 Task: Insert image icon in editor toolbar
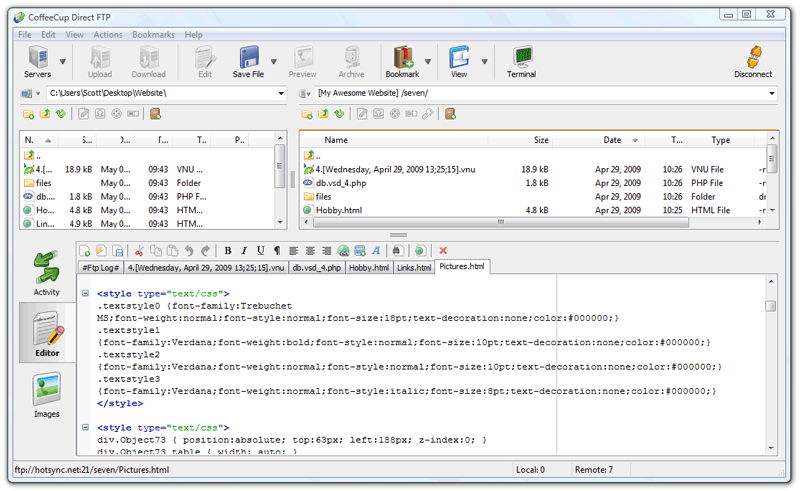pos(360,251)
